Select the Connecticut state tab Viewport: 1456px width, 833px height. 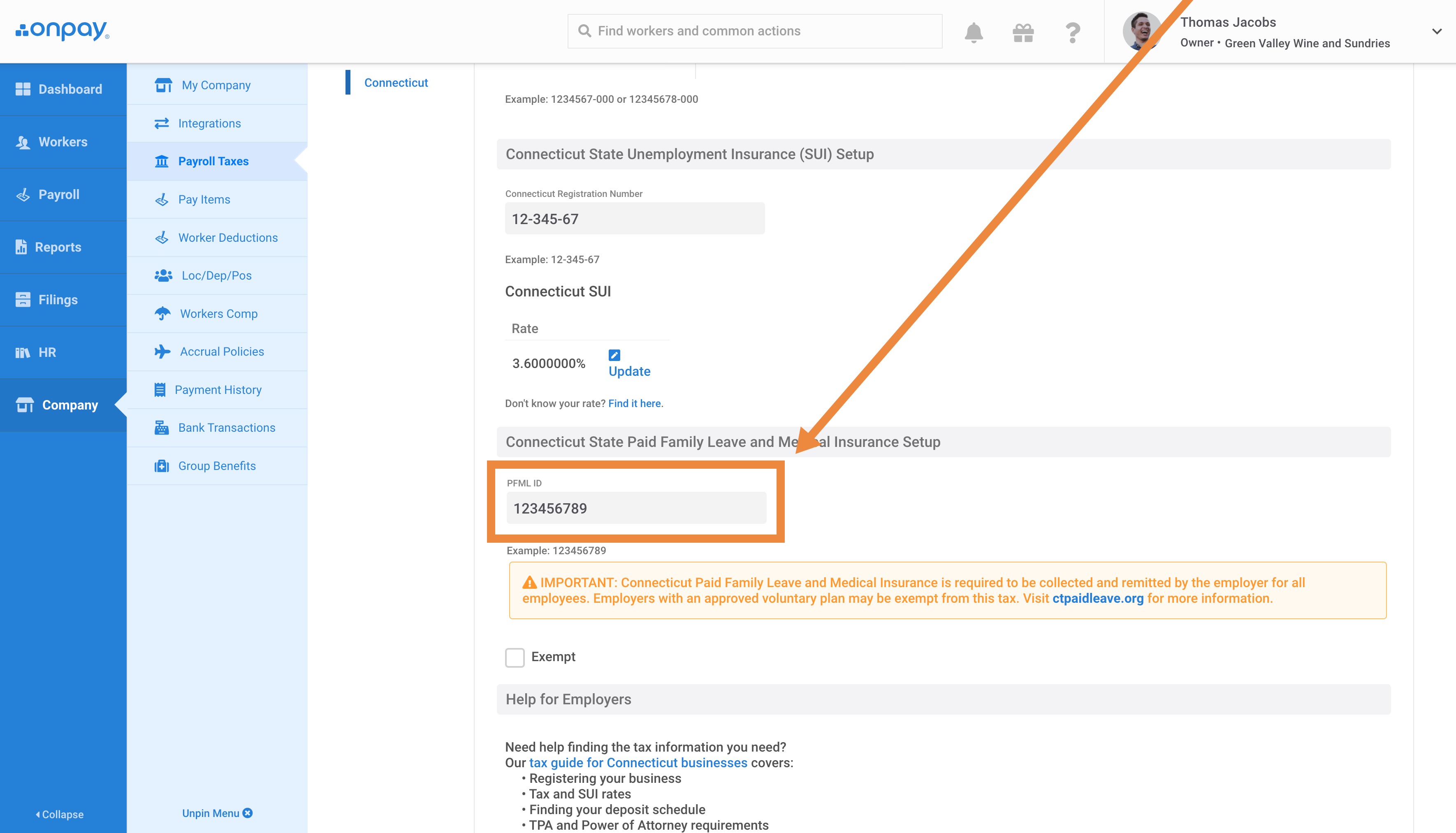click(x=396, y=82)
